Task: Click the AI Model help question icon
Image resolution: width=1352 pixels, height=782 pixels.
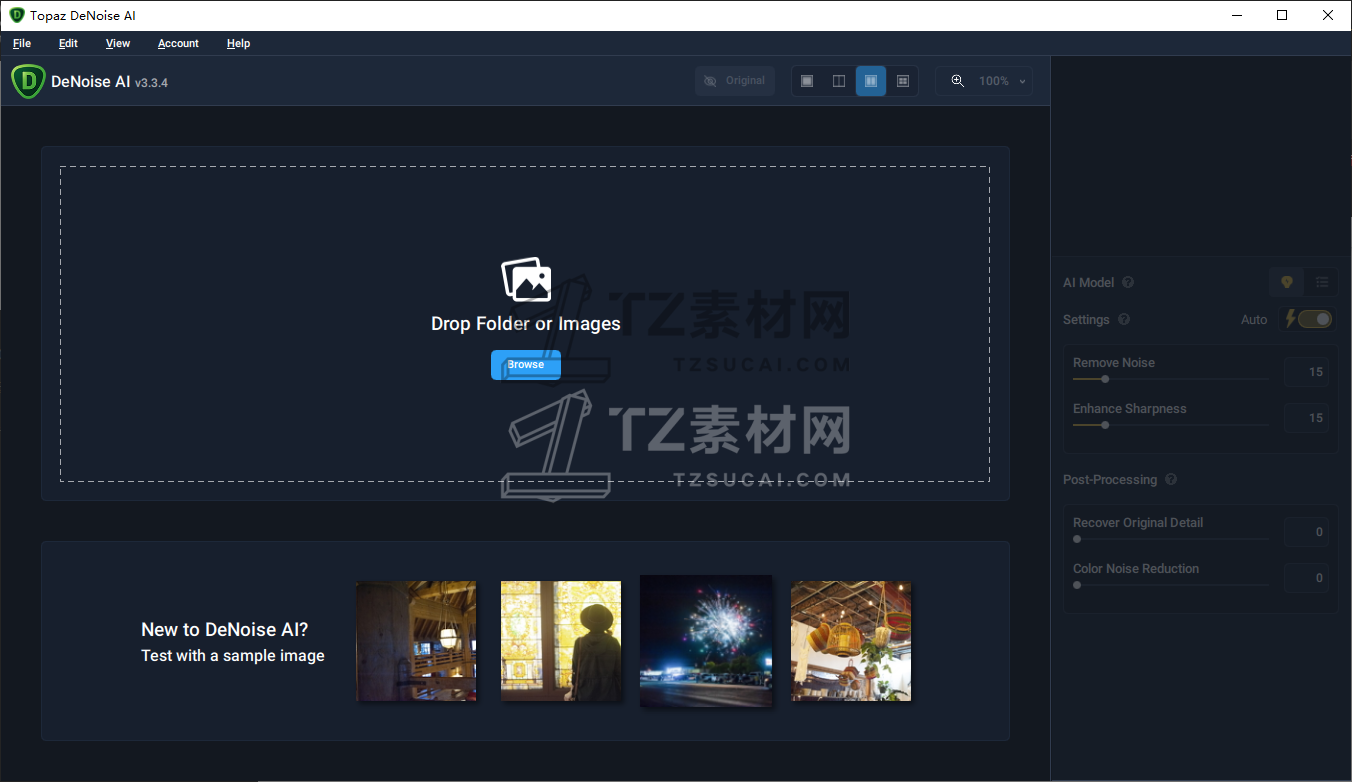Action: pos(1128,283)
